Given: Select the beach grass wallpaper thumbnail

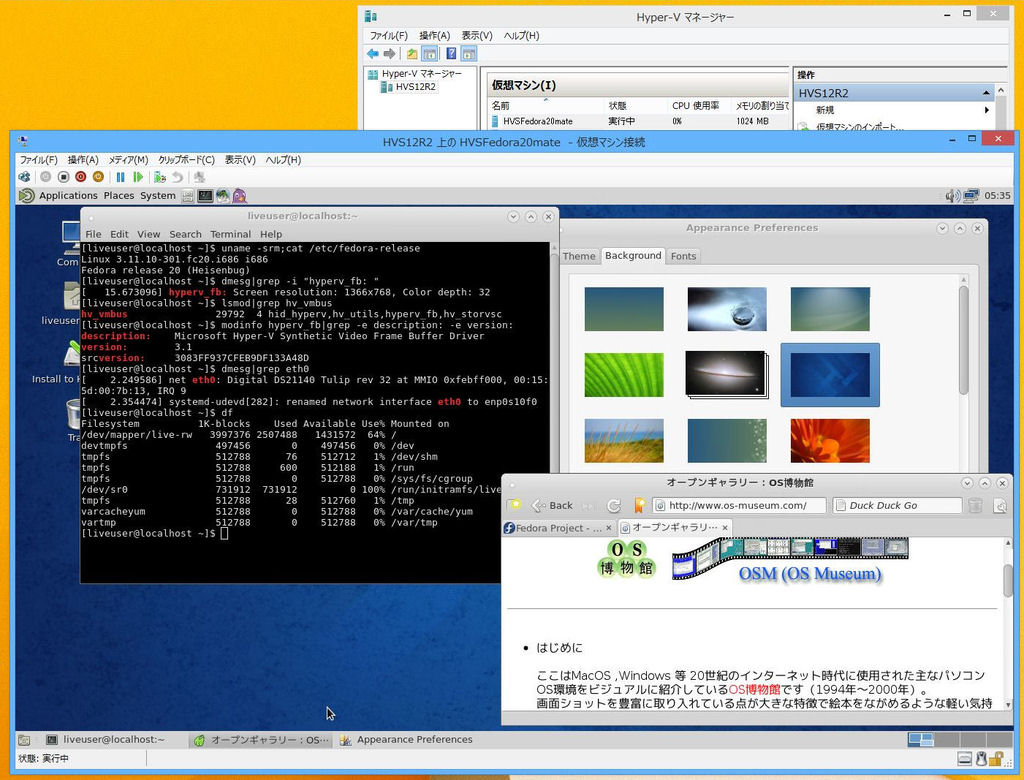Looking at the screenshot, I should [624, 441].
